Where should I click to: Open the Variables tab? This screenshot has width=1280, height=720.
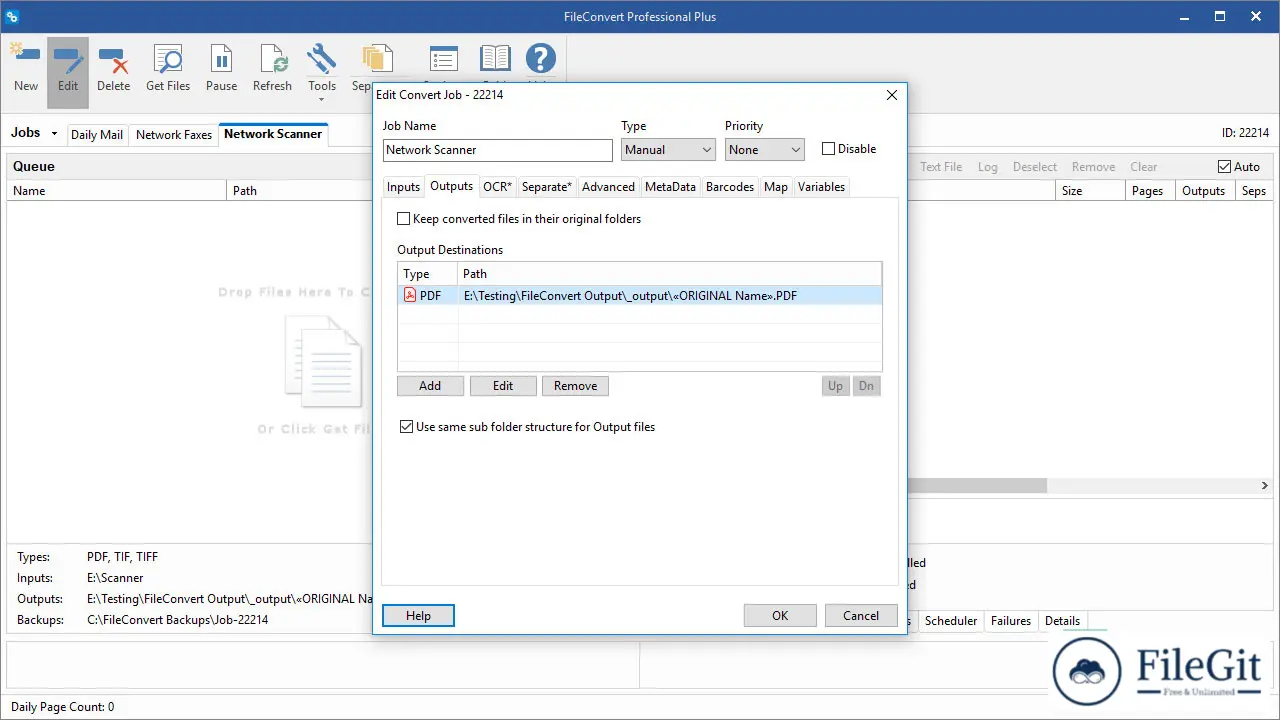(821, 187)
